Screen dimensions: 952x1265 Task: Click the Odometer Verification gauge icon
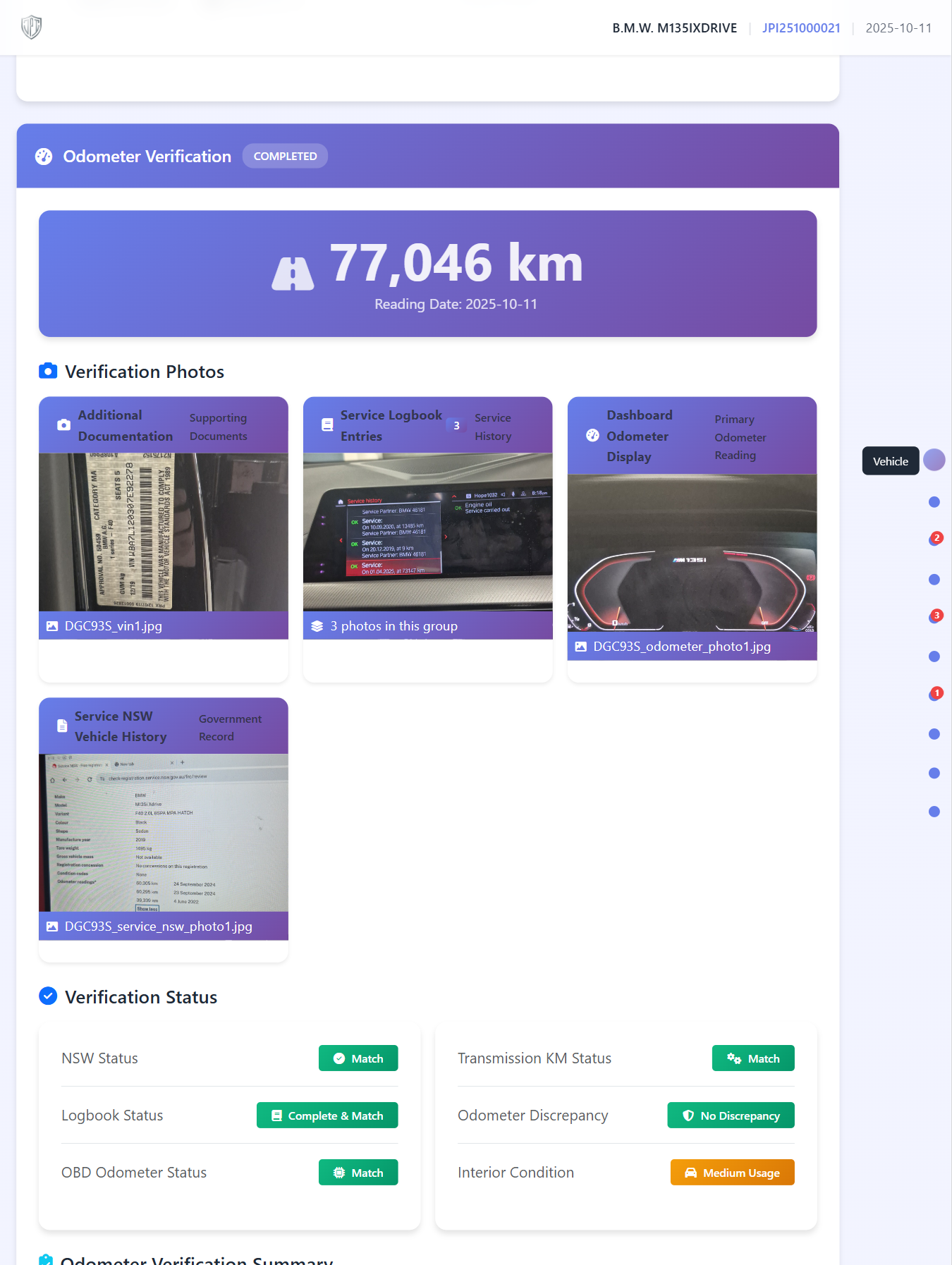(x=44, y=157)
